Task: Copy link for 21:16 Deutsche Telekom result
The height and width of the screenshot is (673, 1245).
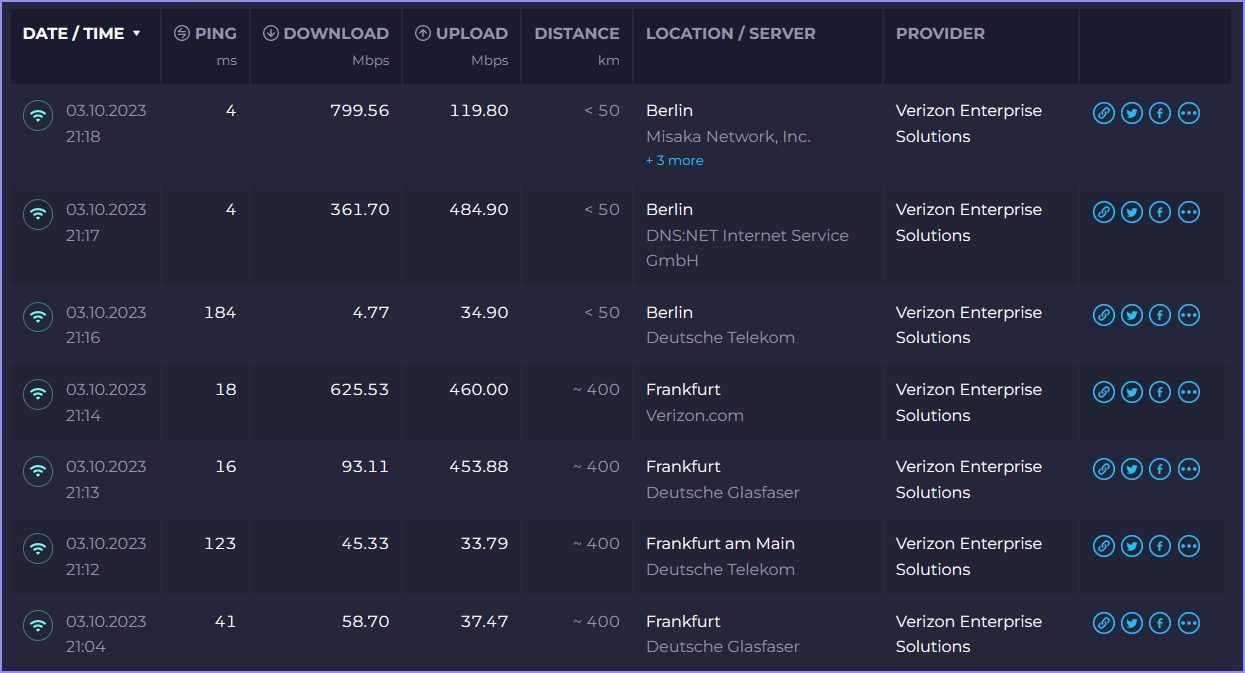Action: (x=1104, y=315)
